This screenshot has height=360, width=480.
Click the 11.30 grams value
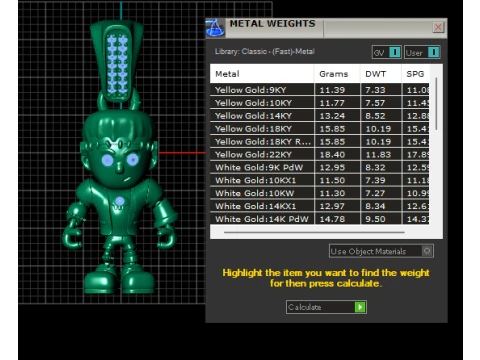(332, 194)
